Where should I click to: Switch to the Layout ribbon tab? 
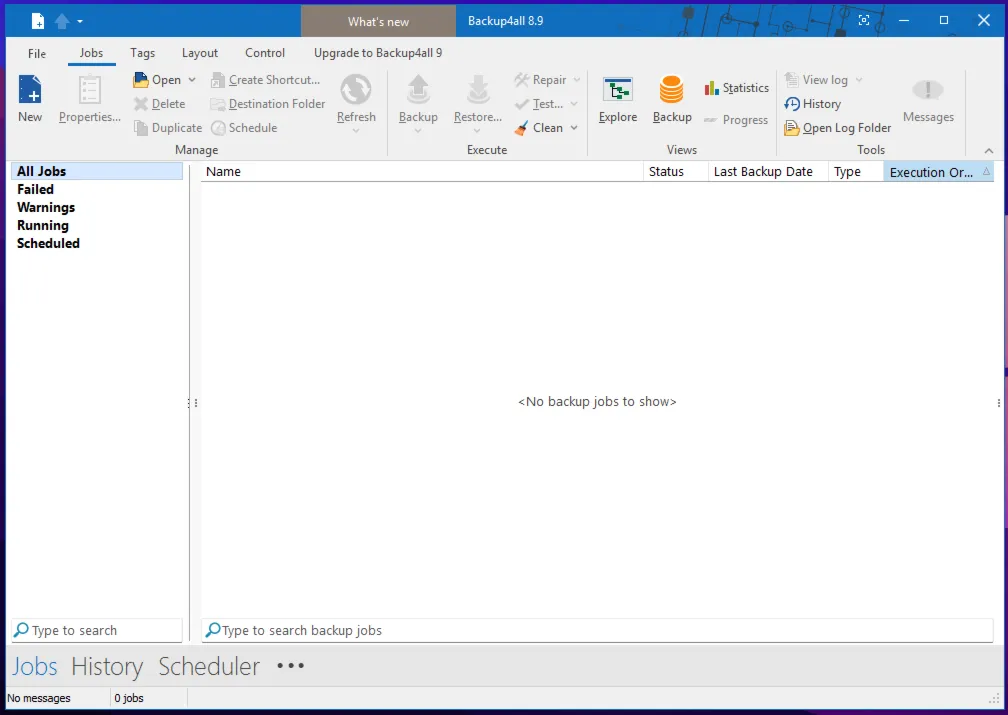pyautogui.click(x=200, y=53)
